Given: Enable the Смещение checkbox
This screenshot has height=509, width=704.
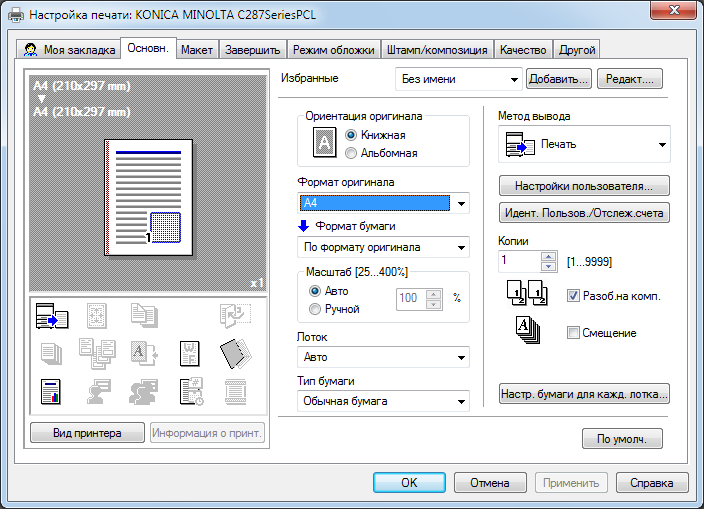Looking at the screenshot, I should click(573, 333).
